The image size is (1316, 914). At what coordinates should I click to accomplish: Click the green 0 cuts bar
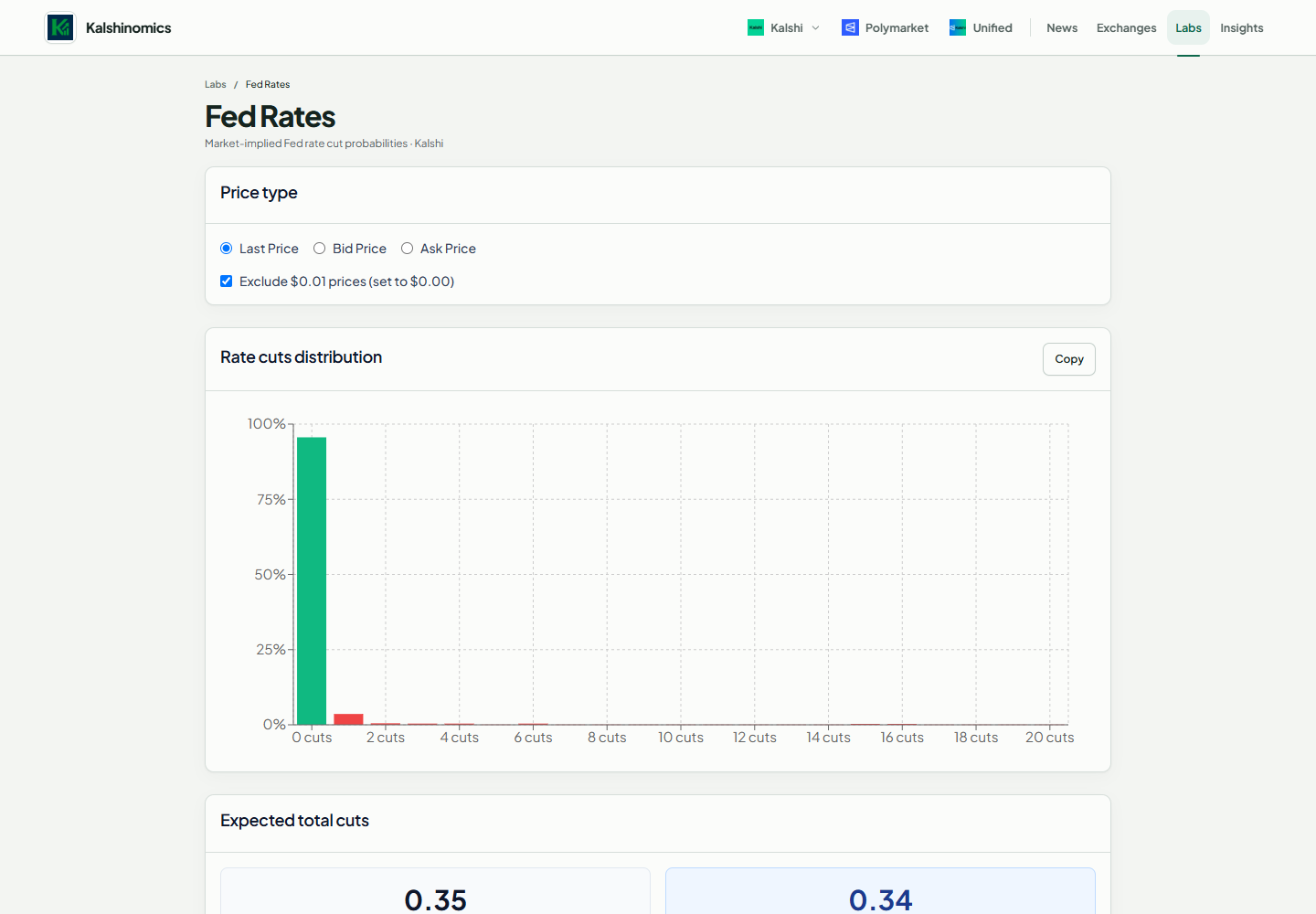click(312, 580)
